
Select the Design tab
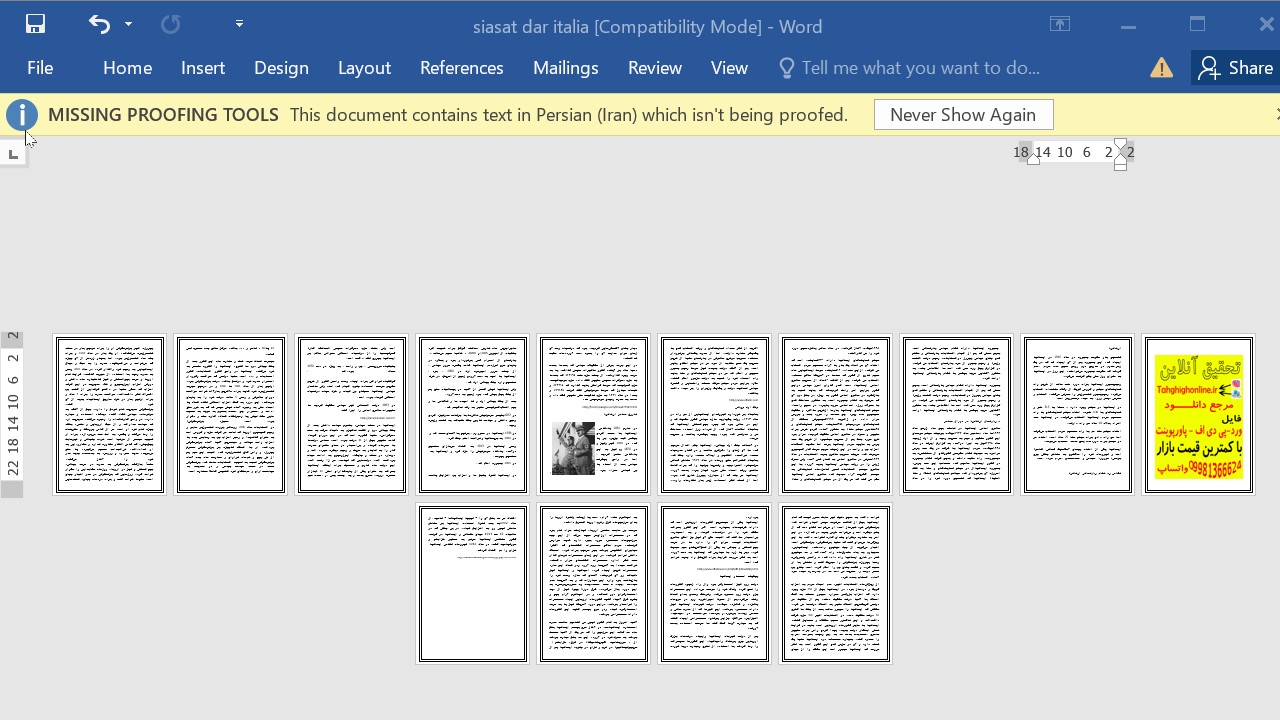[x=281, y=68]
